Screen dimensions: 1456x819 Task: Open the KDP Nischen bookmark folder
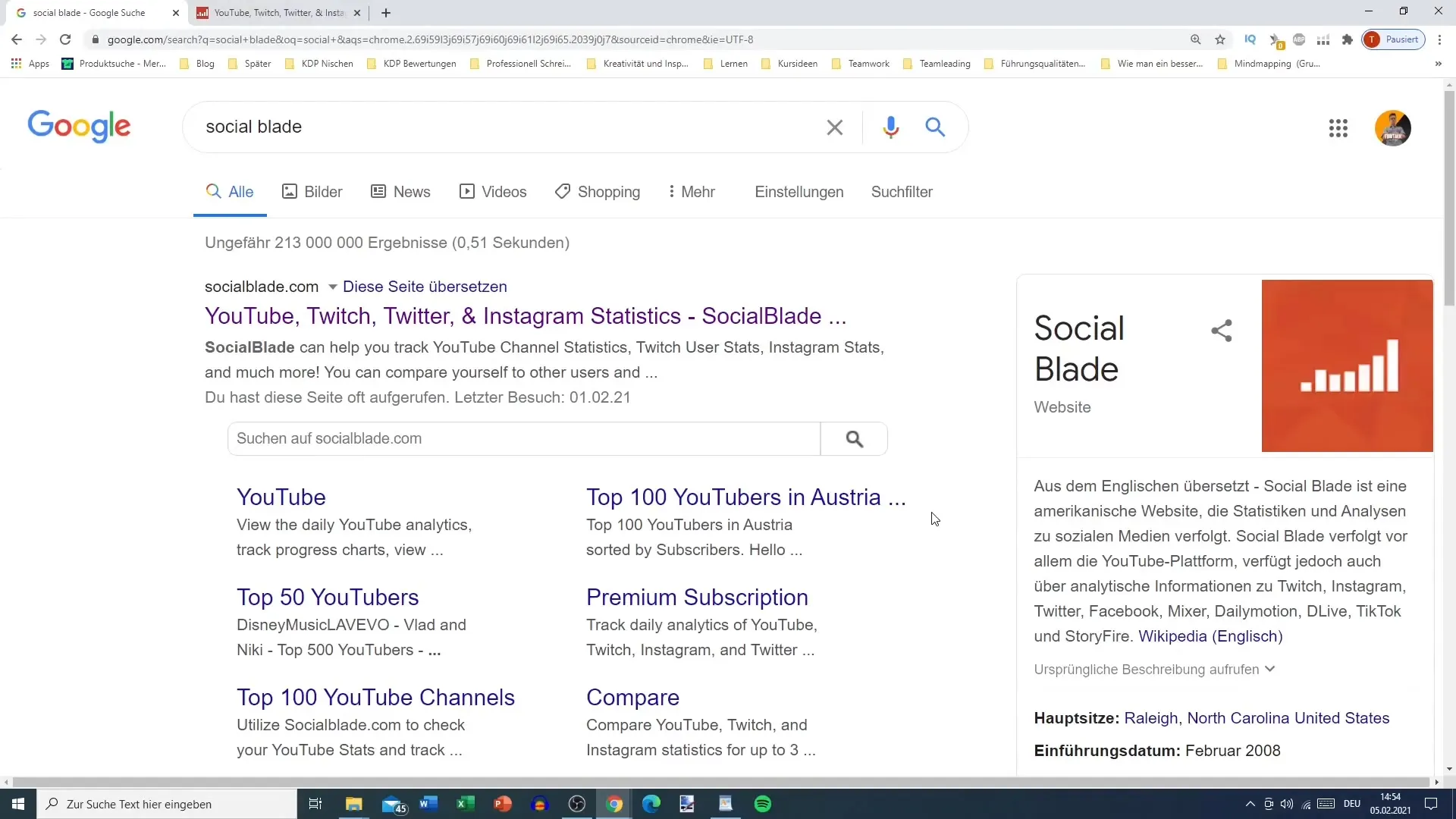pyautogui.click(x=319, y=64)
